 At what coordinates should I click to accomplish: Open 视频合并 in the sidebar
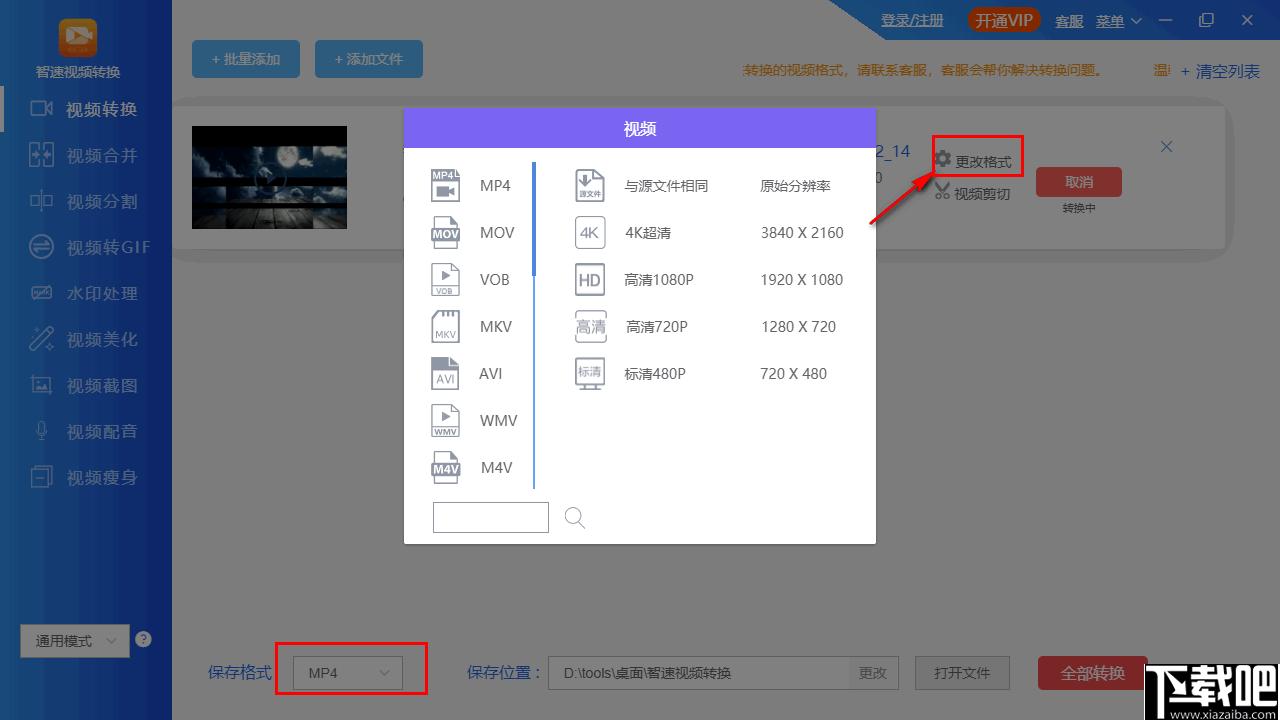click(86, 155)
